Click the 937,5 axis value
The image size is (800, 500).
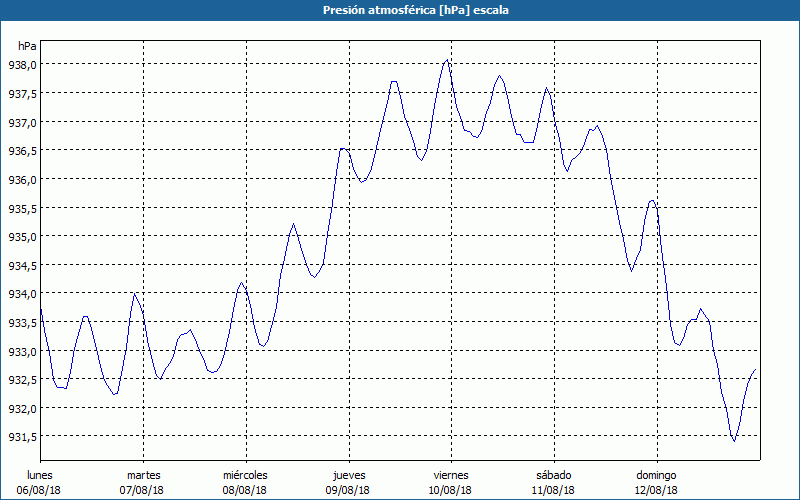22,93
